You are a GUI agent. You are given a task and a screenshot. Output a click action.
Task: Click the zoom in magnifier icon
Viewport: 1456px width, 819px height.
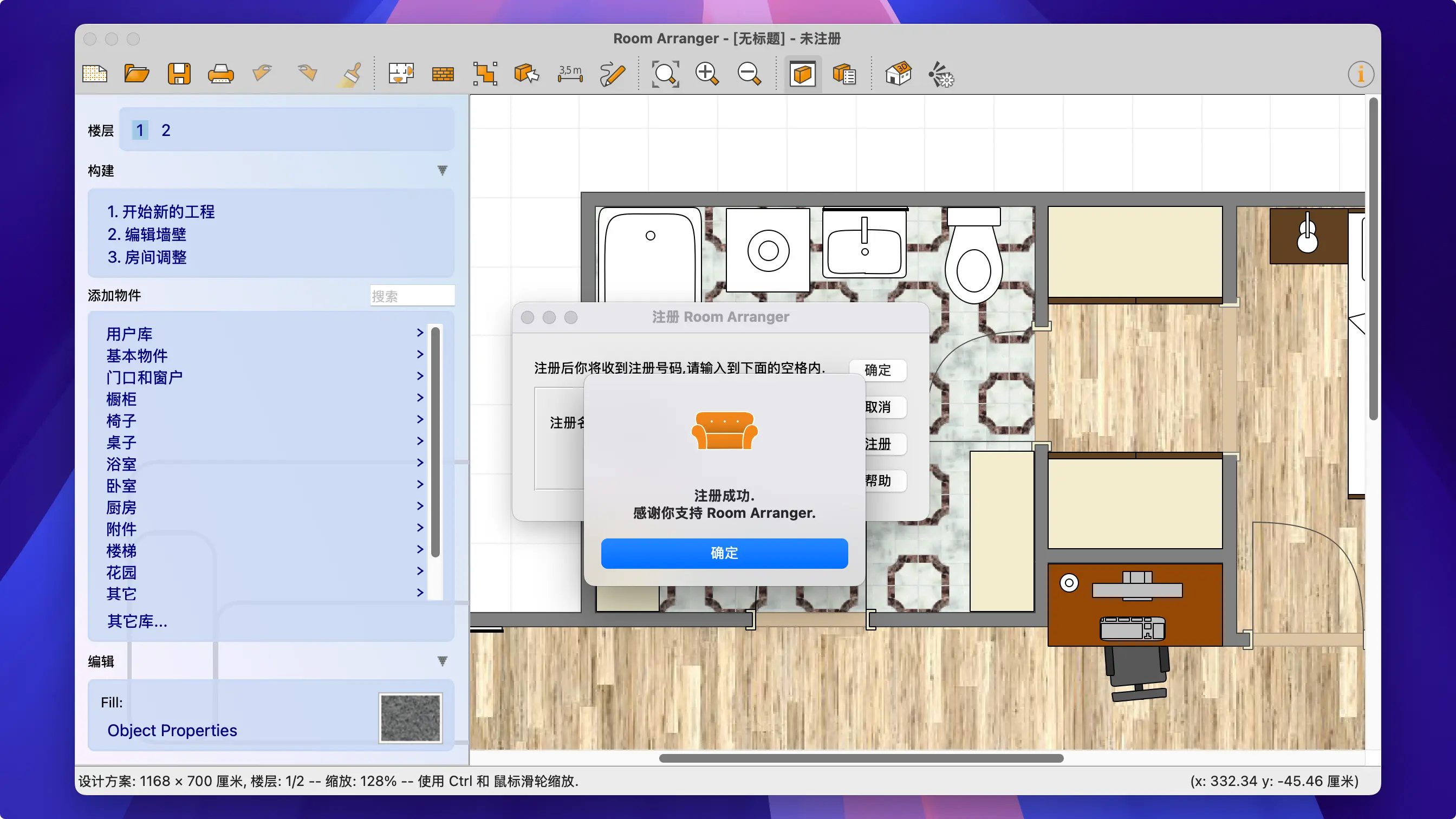[706, 74]
